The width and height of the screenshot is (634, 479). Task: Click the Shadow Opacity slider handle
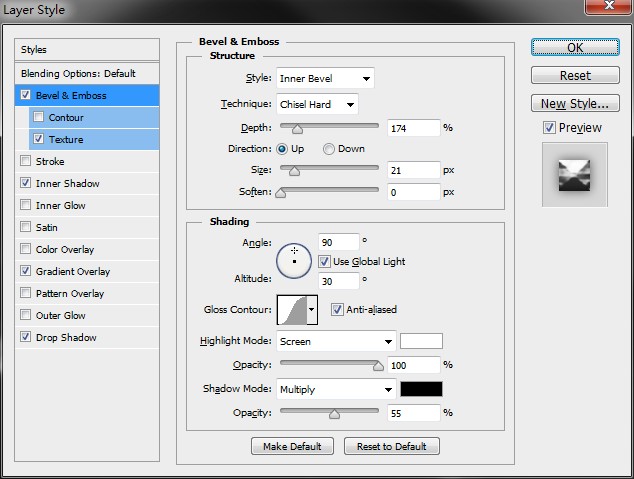tap(334, 414)
